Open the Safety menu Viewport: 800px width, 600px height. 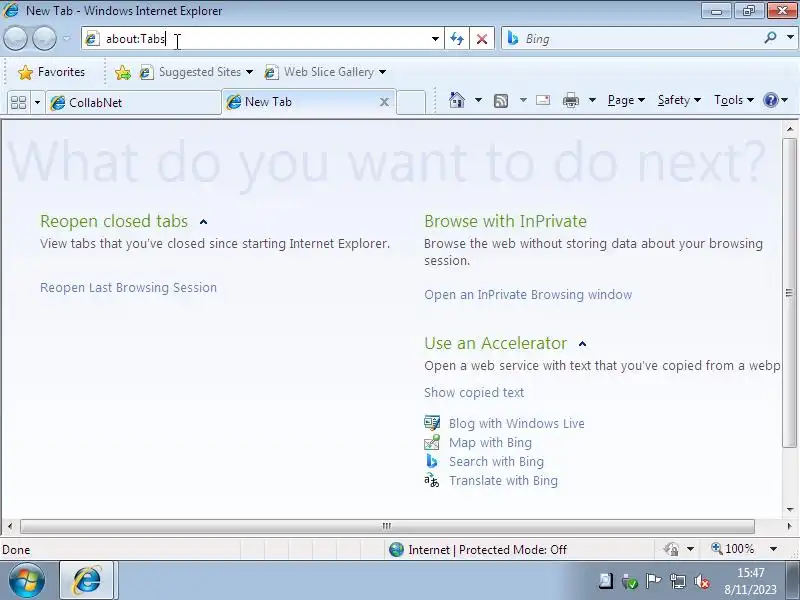point(679,100)
